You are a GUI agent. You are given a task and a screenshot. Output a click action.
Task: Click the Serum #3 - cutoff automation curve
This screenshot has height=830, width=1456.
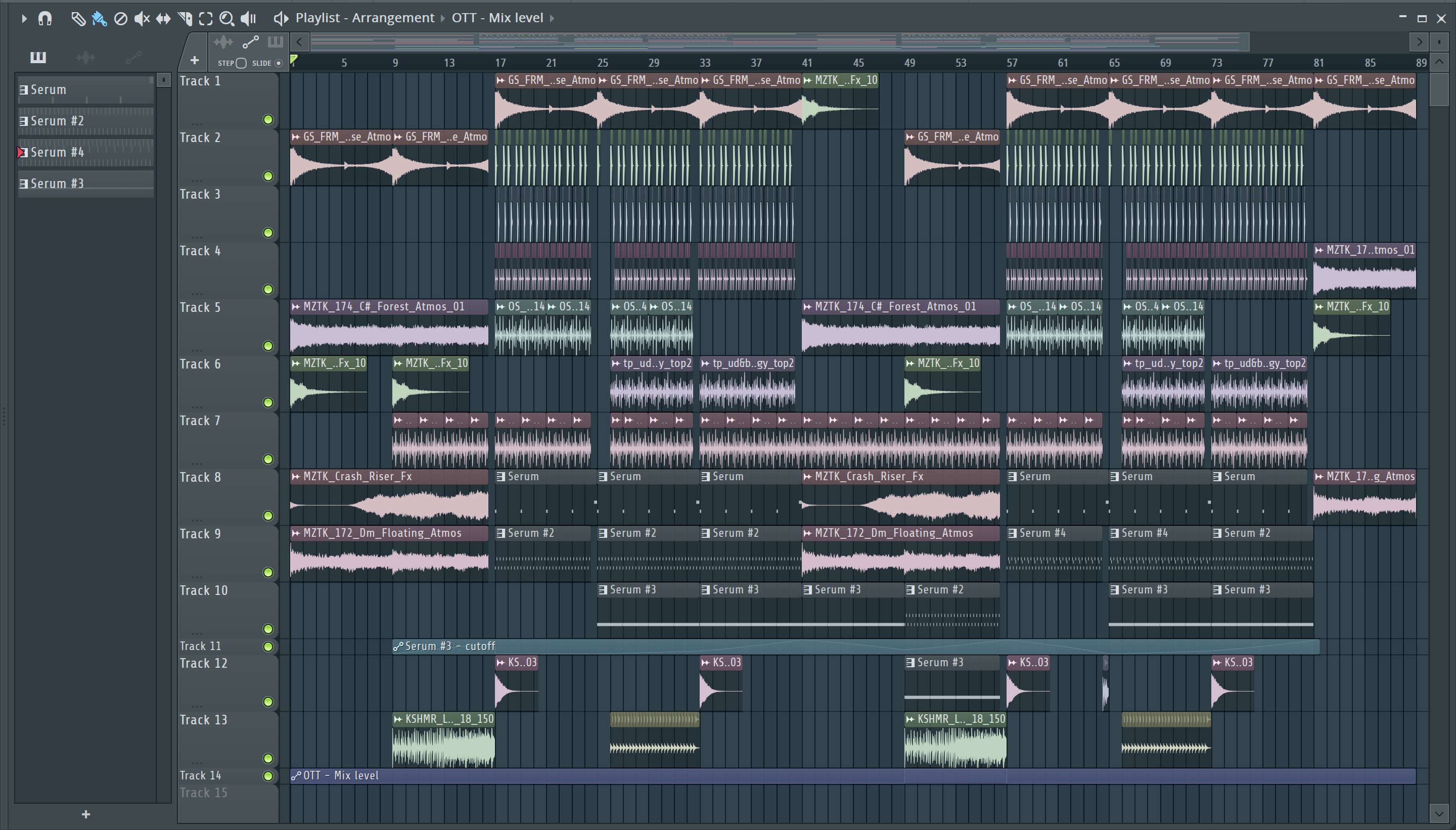point(856,647)
